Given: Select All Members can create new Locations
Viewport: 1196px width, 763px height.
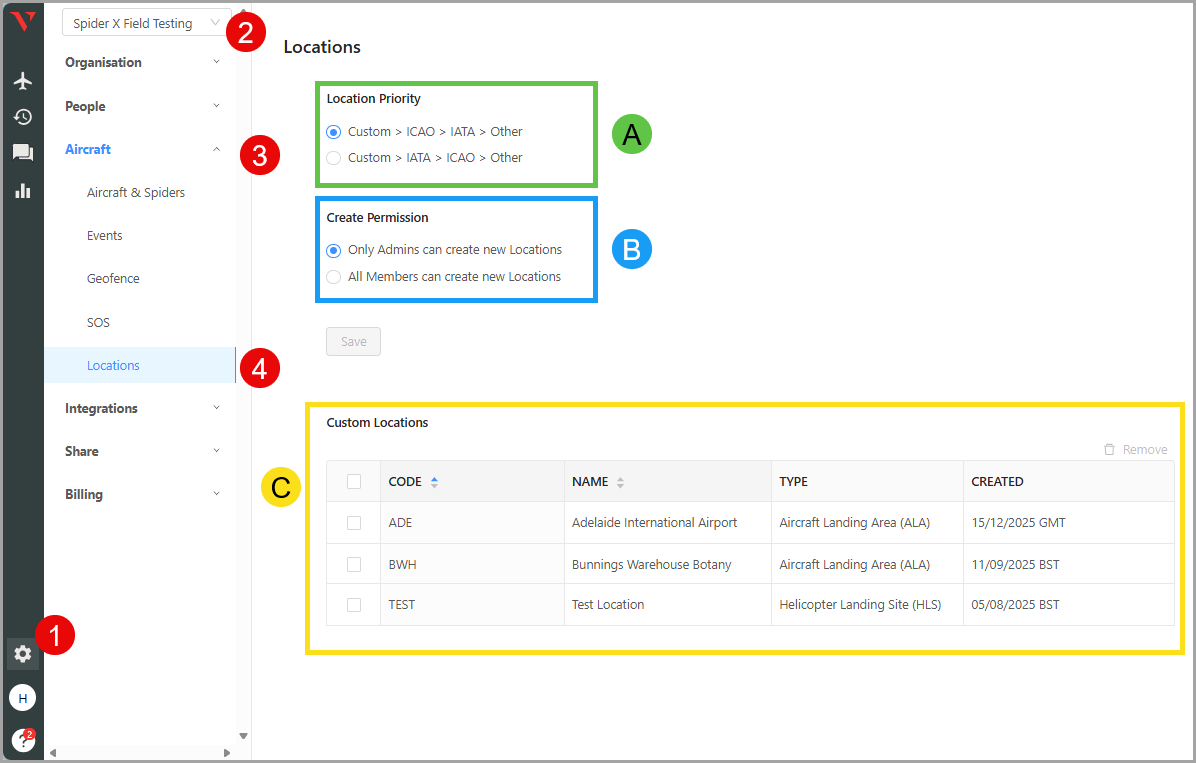Looking at the screenshot, I should [x=334, y=277].
